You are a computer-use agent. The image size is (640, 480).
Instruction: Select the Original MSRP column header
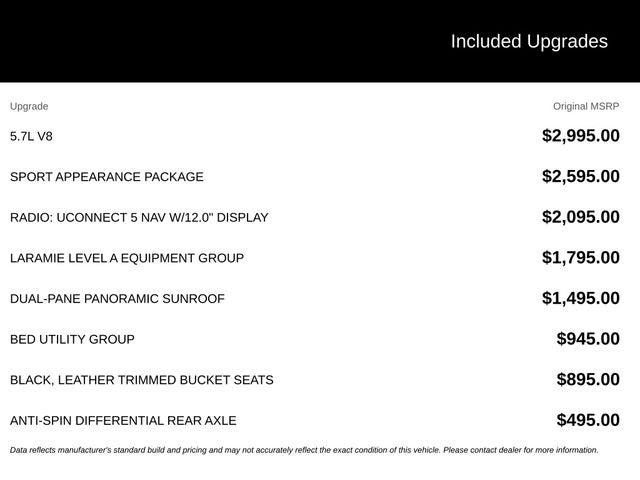(586, 107)
